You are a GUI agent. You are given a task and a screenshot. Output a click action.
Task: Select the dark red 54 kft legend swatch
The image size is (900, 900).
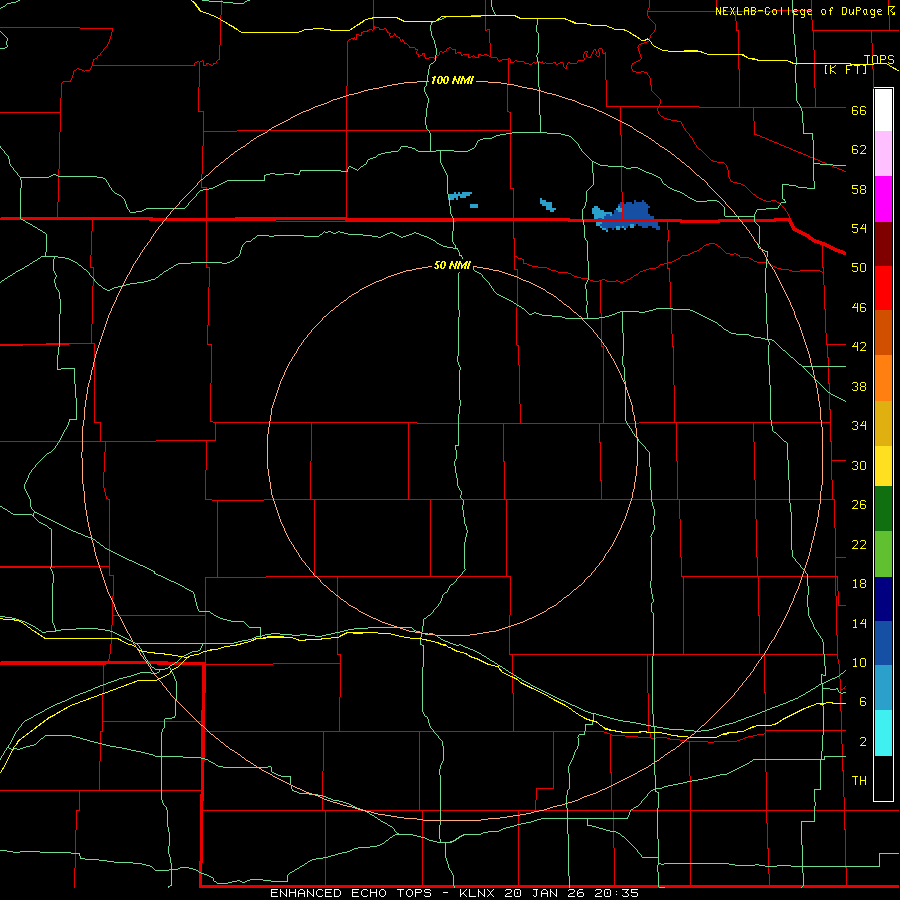pyautogui.click(x=883, y=243)
